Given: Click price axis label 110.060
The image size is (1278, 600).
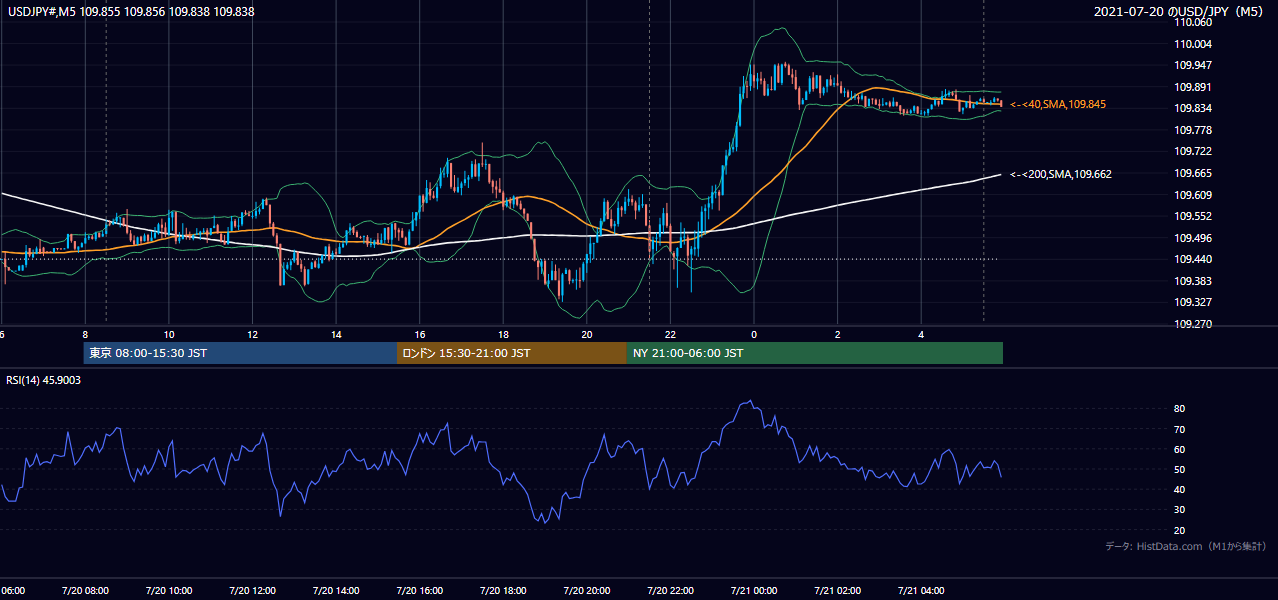Looking at the screenshot, I should [1194, 22].
